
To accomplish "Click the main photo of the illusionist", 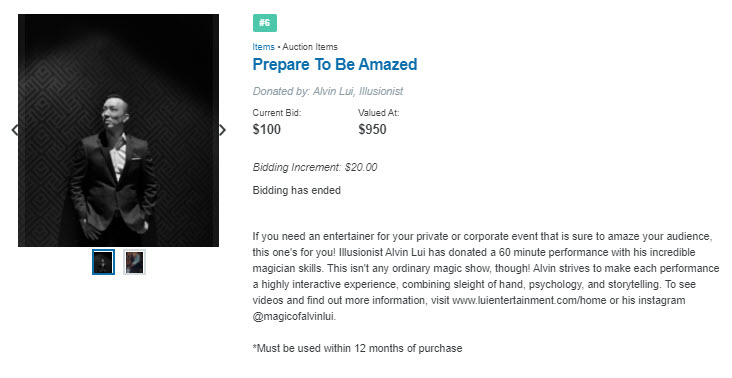I will 119,130.
